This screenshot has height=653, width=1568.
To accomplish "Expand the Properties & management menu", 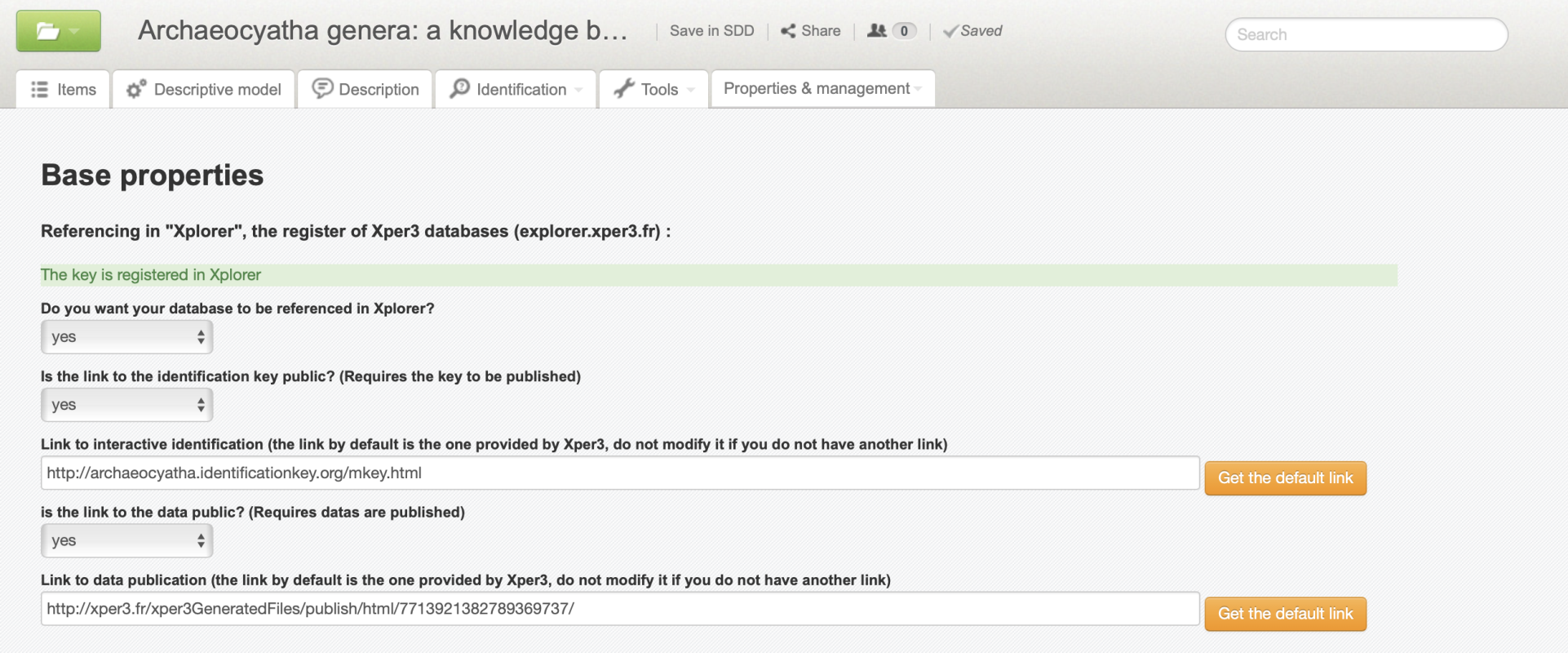I will coord(822,88).
